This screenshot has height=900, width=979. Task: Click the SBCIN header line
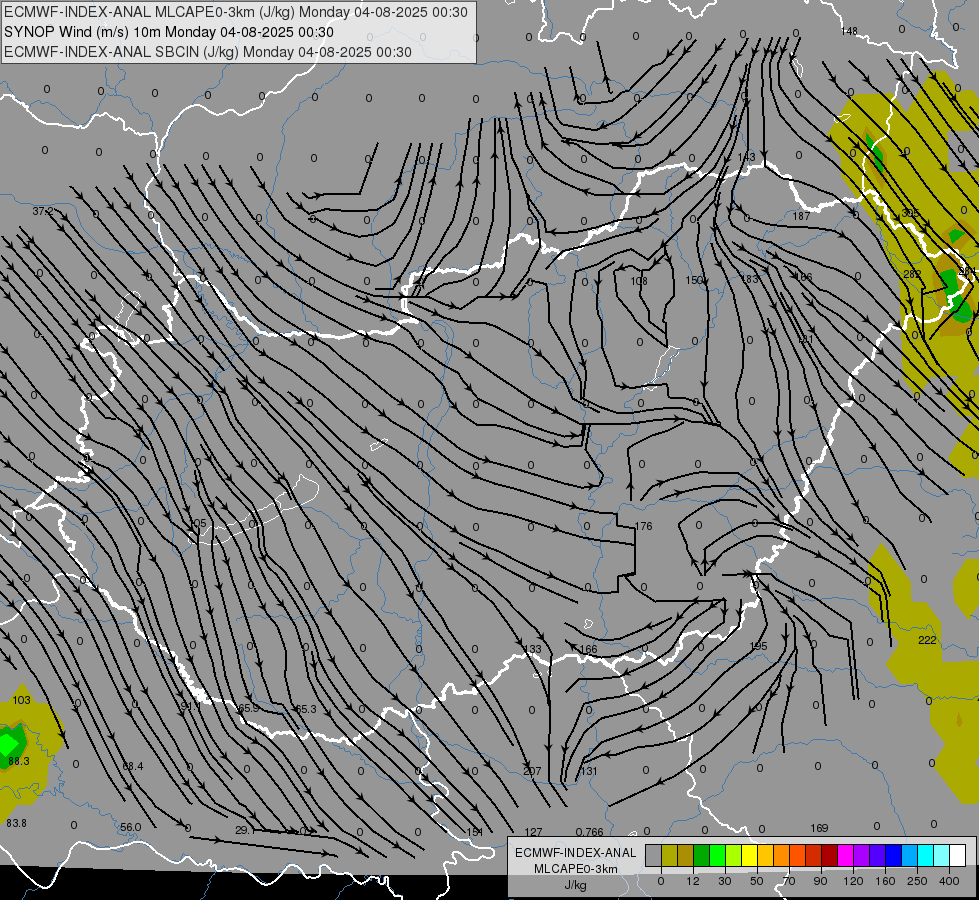tap(208, 52)
